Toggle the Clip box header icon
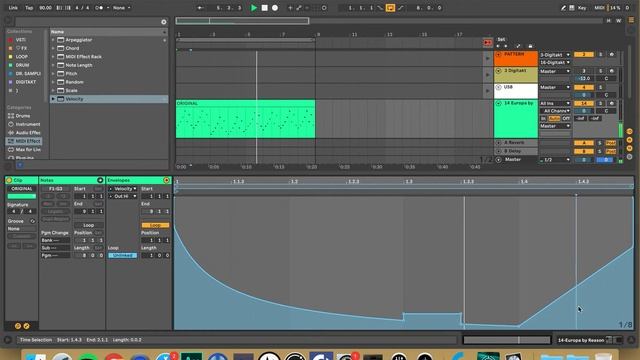The height and width of the screenshot is (360, 640). (9, 180)
